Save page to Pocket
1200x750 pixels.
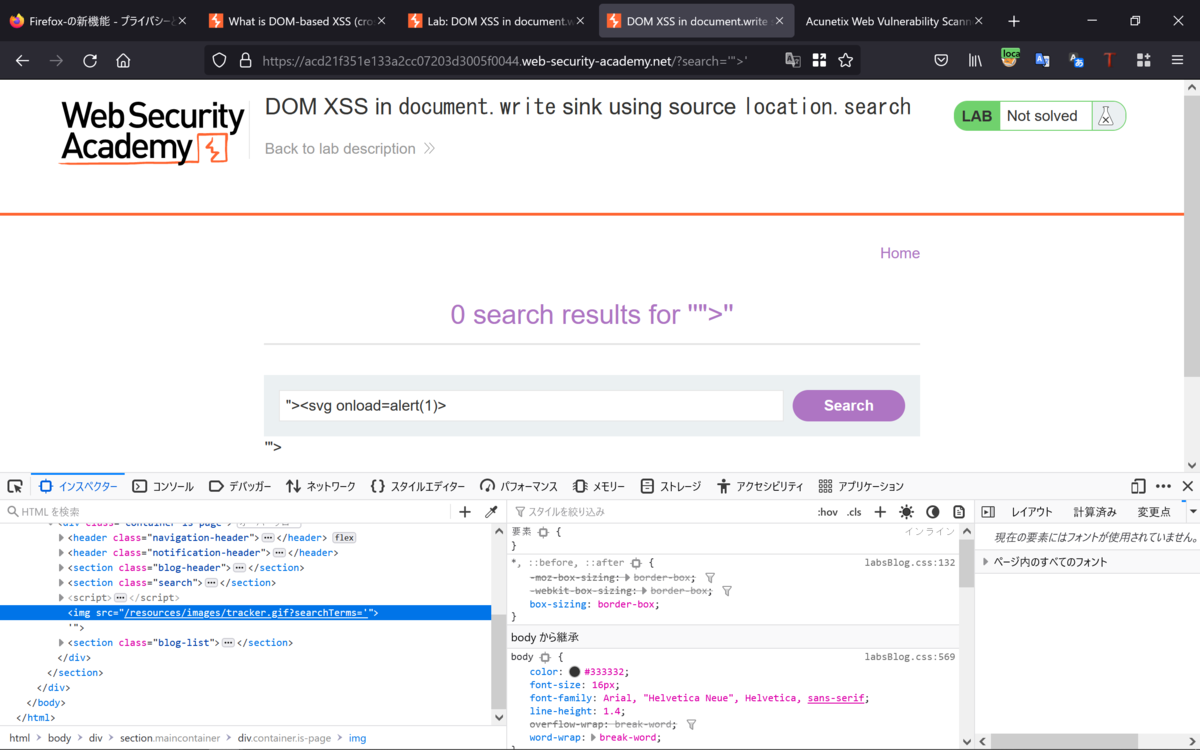point(941,60)
